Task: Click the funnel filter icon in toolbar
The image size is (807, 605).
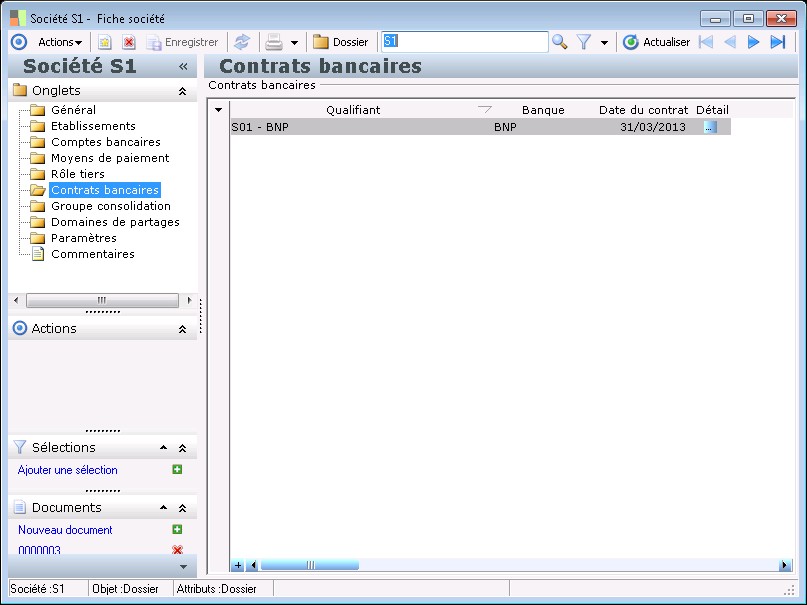Action: pos(584,42)
